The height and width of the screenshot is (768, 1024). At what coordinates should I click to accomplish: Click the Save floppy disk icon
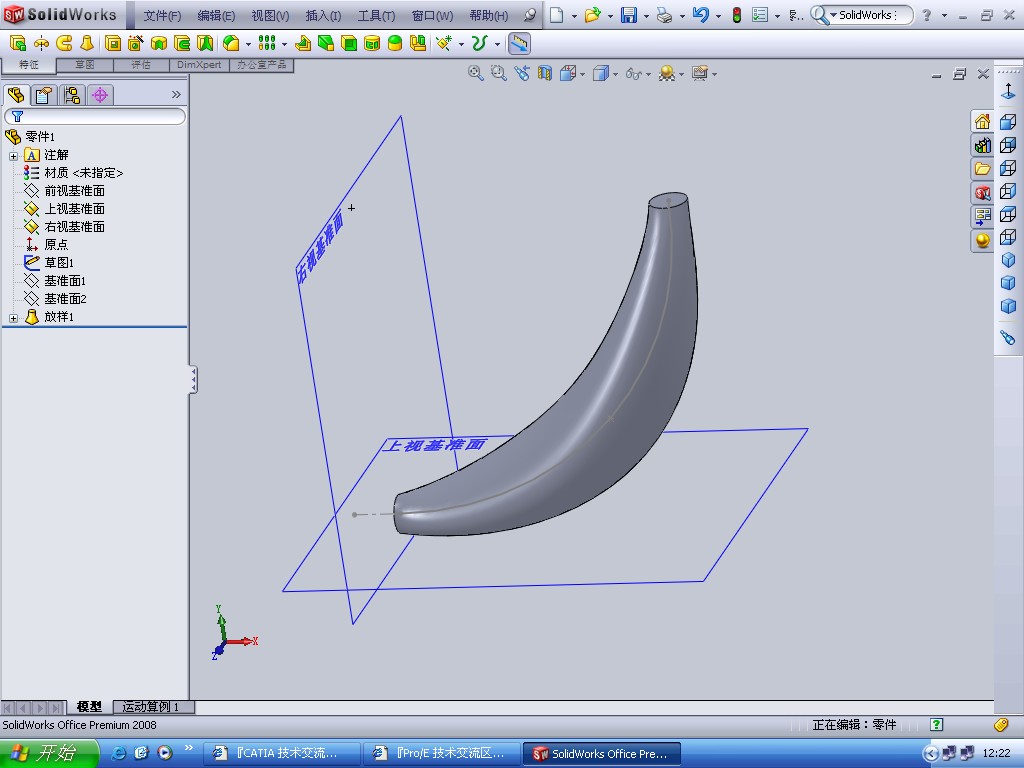pyautogui.click(x=628, y=15)
